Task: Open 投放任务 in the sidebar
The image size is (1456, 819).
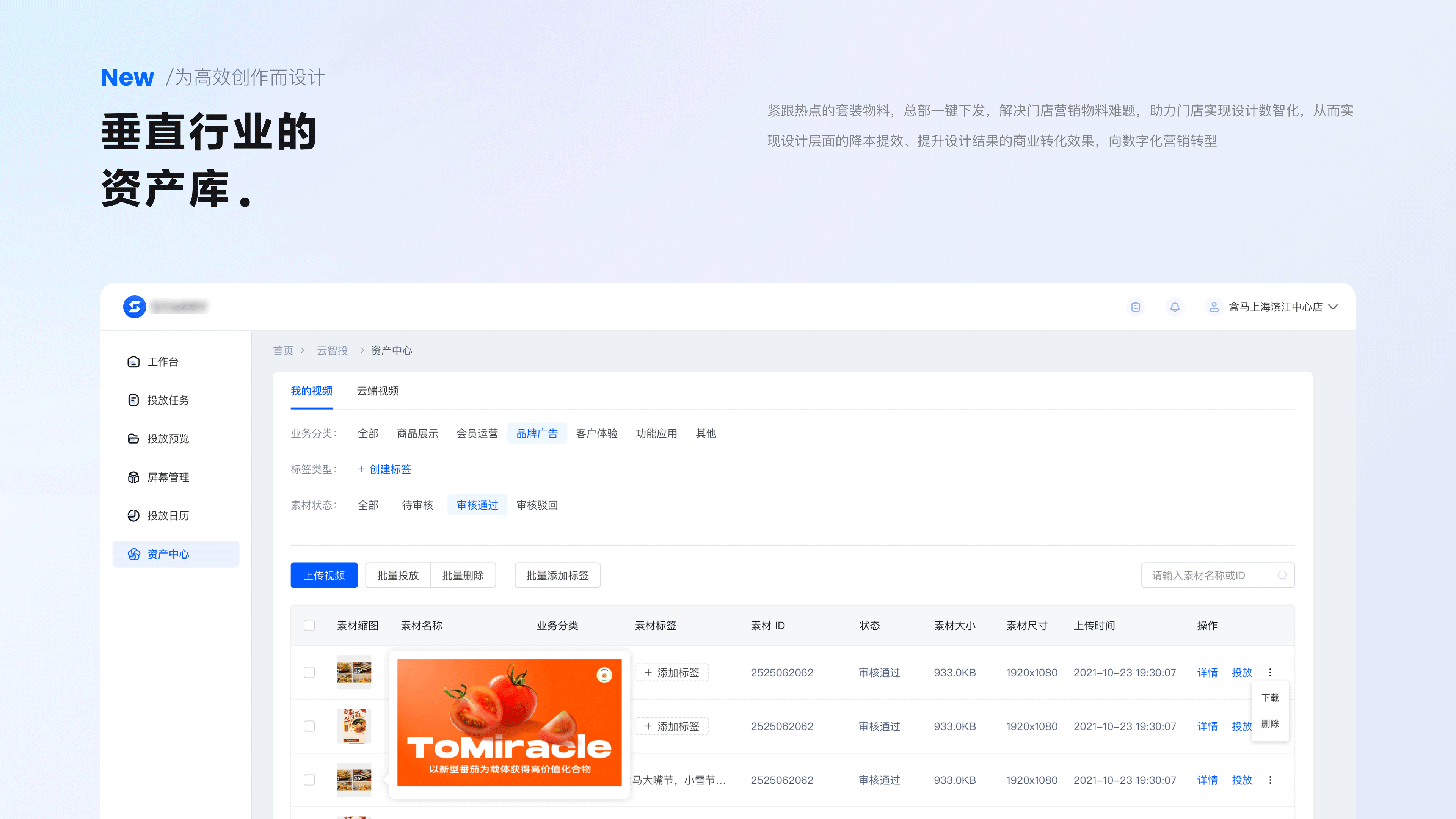Action: pyautogui.click(x=176, y=400)
